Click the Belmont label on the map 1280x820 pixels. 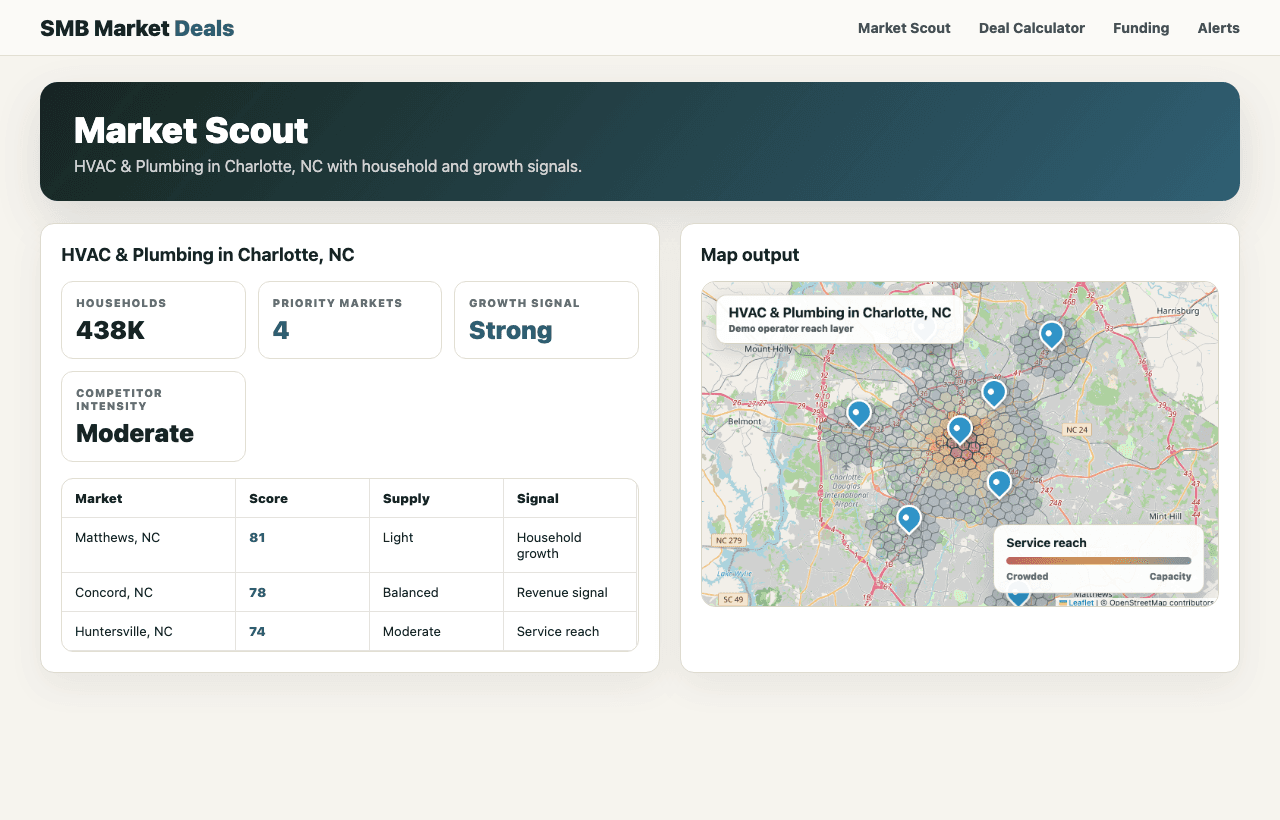(744, 421)
